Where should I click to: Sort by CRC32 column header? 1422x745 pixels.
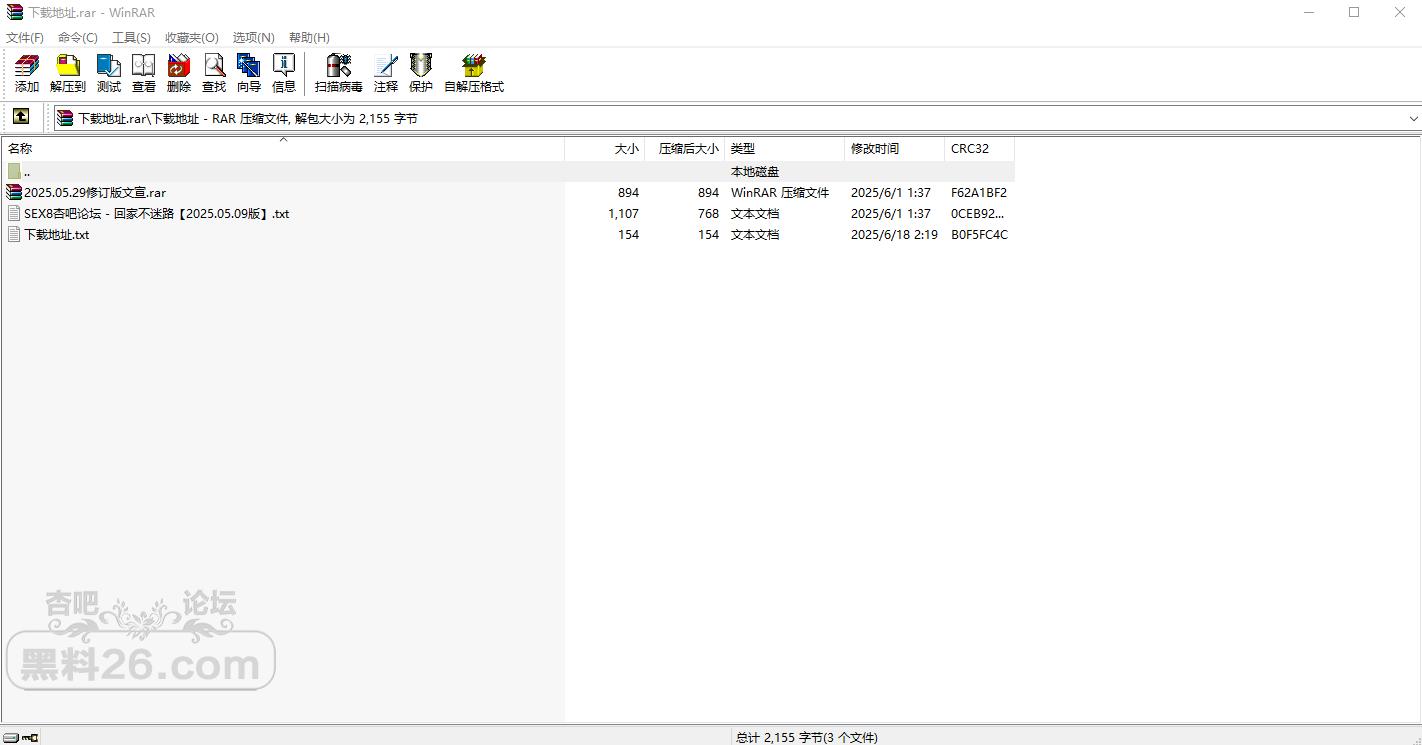980,148
